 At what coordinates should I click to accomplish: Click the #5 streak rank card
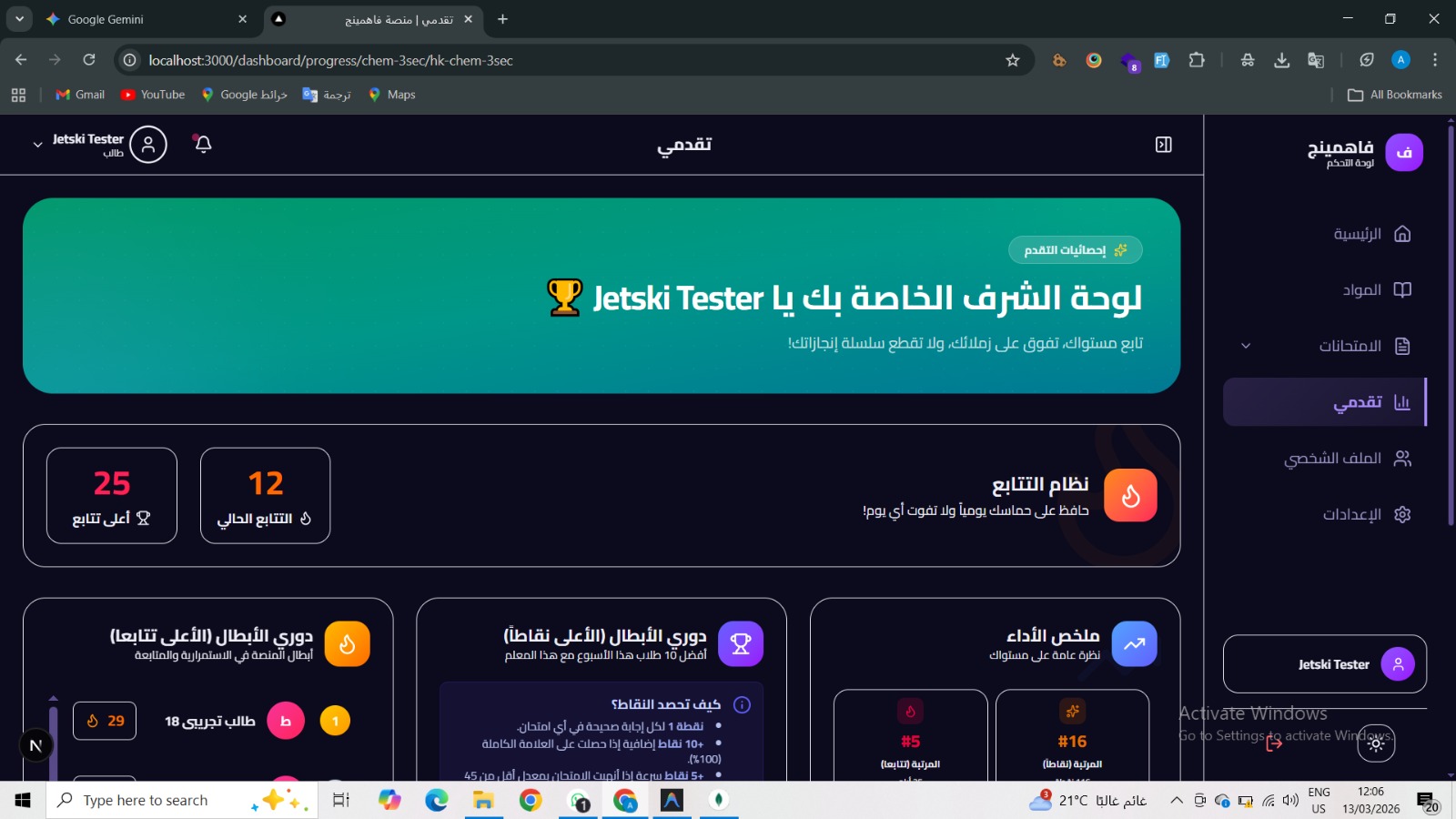click(910, 735)
